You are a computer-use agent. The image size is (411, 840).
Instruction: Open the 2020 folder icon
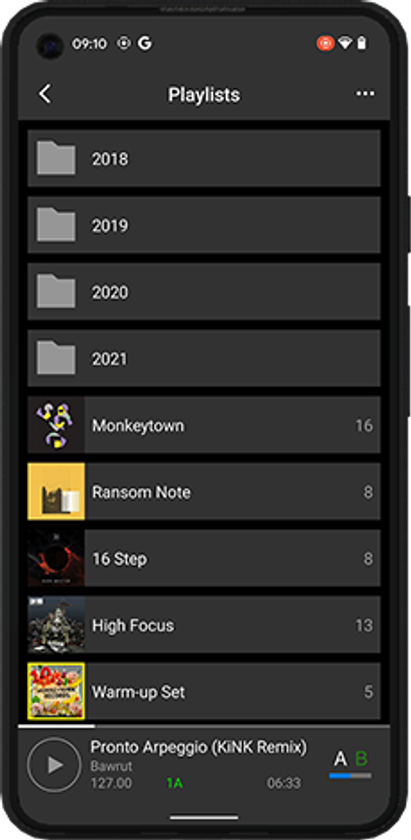coord(56,291)
